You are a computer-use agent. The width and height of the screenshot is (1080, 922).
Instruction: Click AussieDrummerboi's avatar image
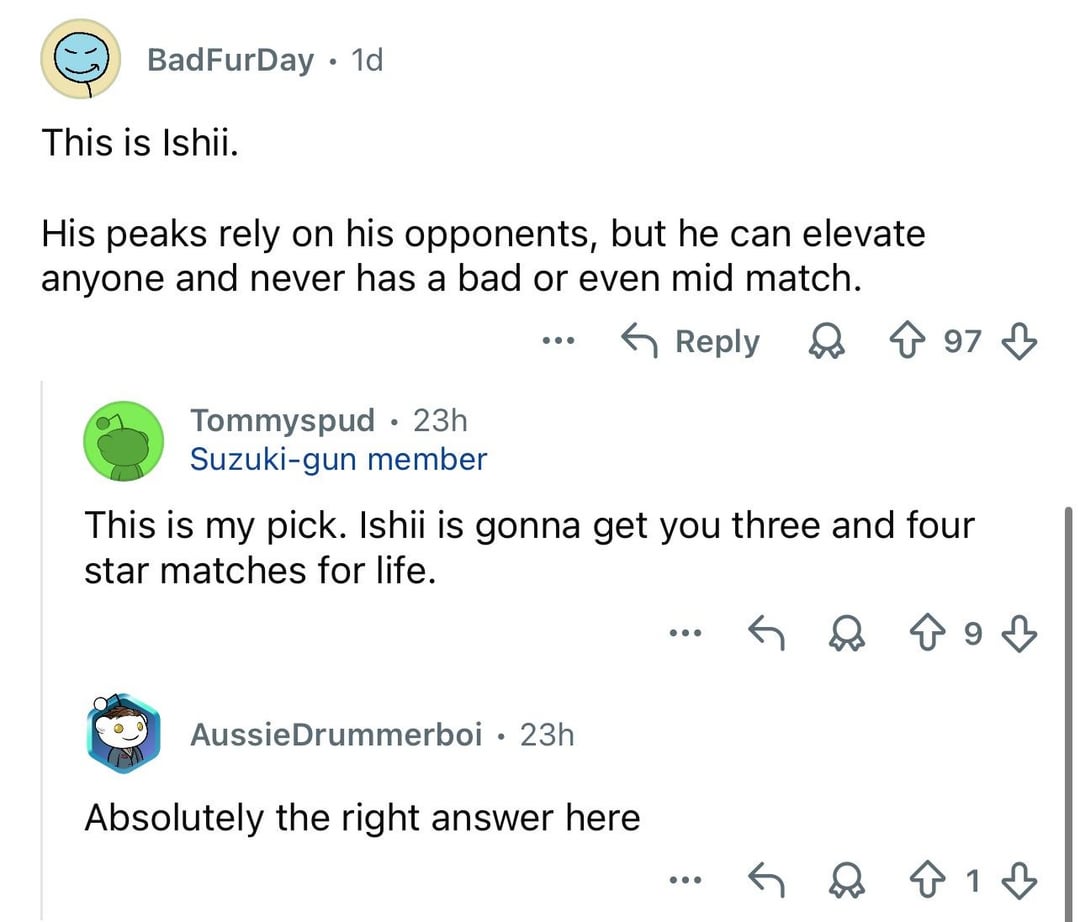[124, 736]
